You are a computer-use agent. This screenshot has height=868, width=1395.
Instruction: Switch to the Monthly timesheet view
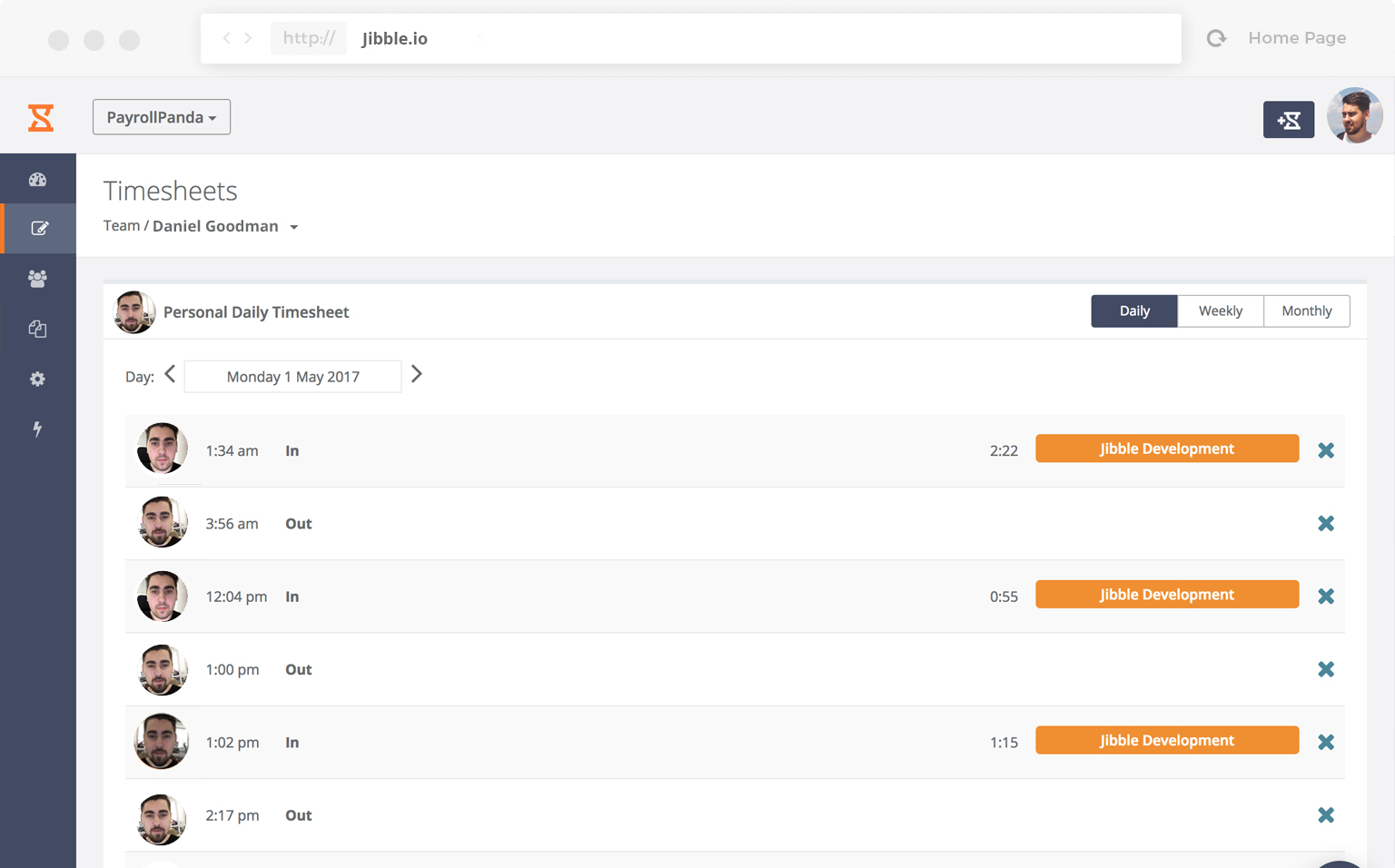[1306, 311]
